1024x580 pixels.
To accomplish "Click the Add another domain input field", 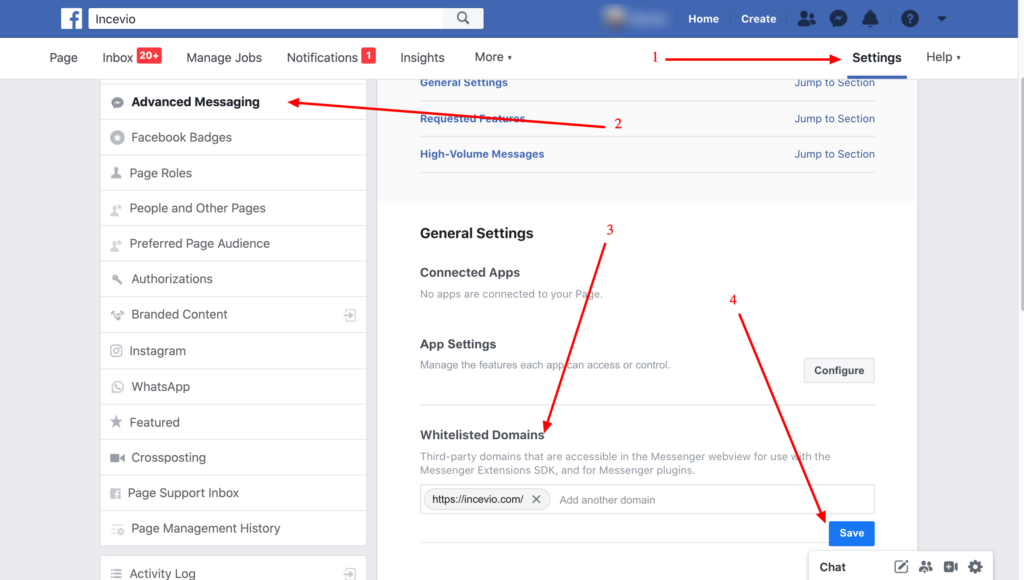I will pos(700,499).
